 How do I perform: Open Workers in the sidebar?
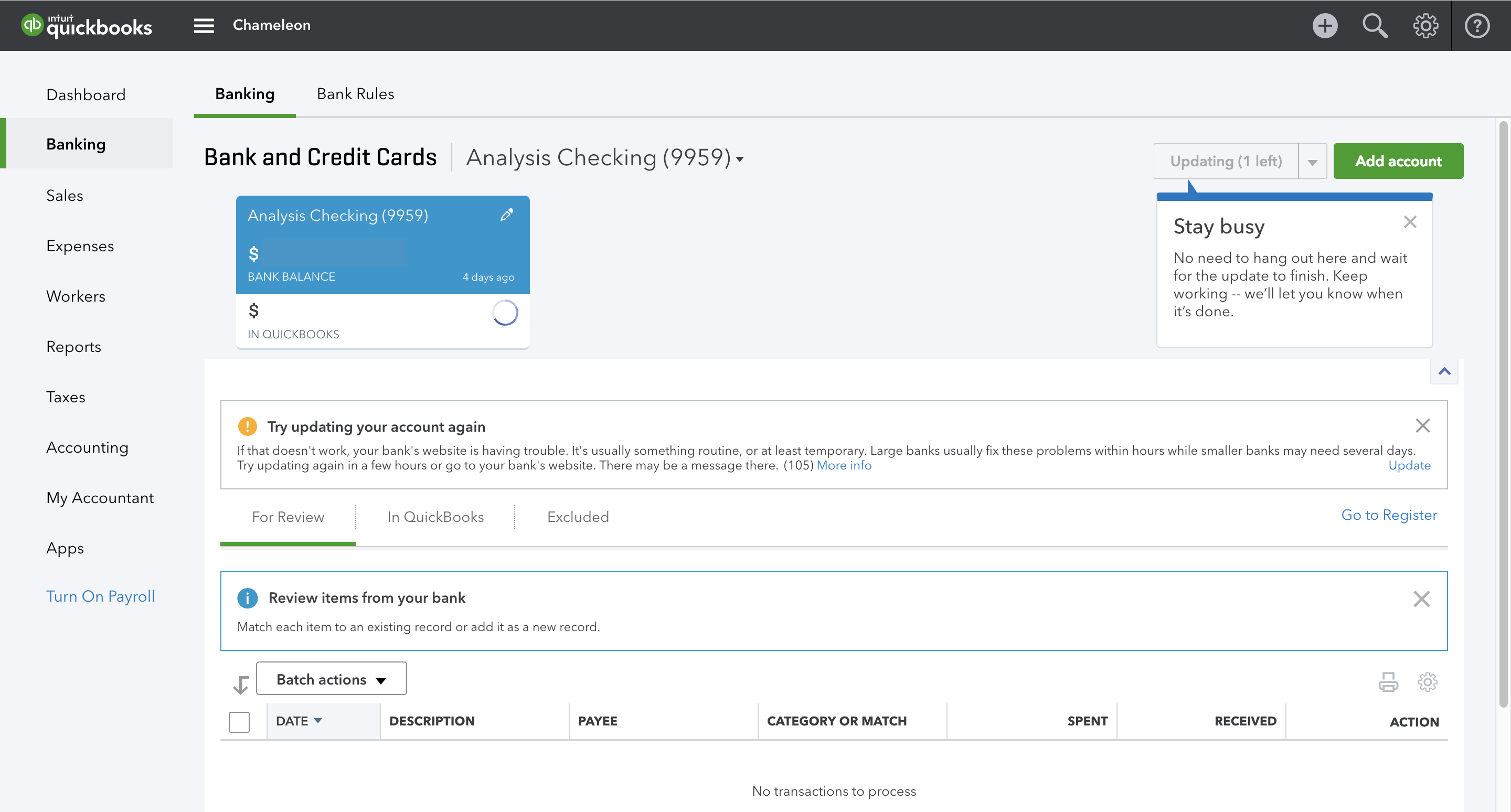click(76, 296)
